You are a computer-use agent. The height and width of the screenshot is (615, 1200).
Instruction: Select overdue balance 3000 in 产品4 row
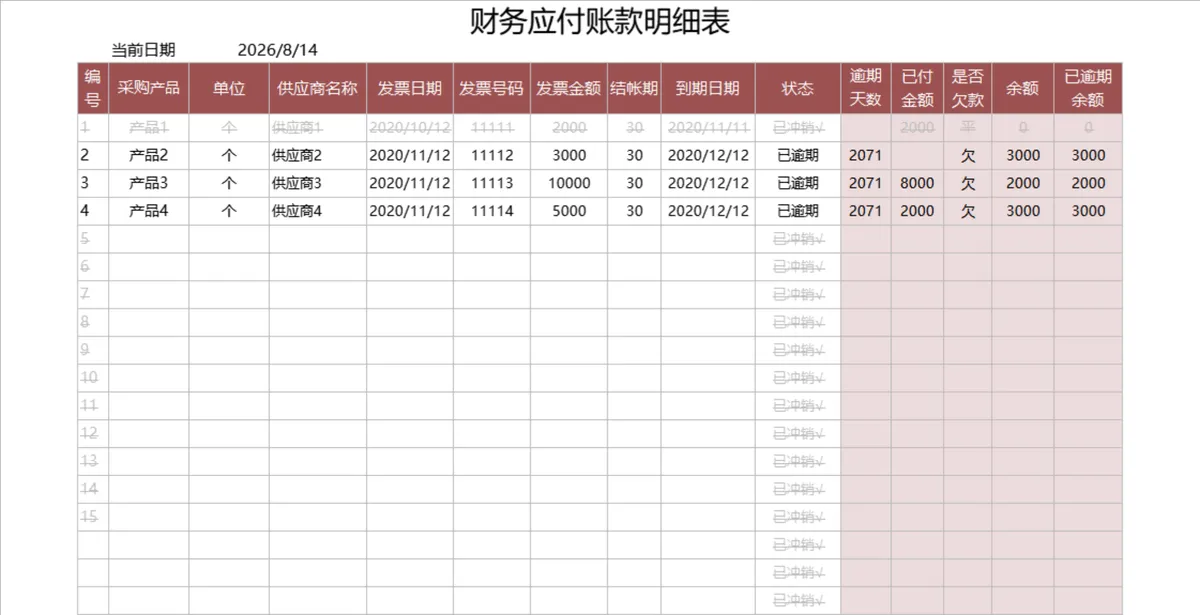pyautogui.click(x=1088, y=211)
